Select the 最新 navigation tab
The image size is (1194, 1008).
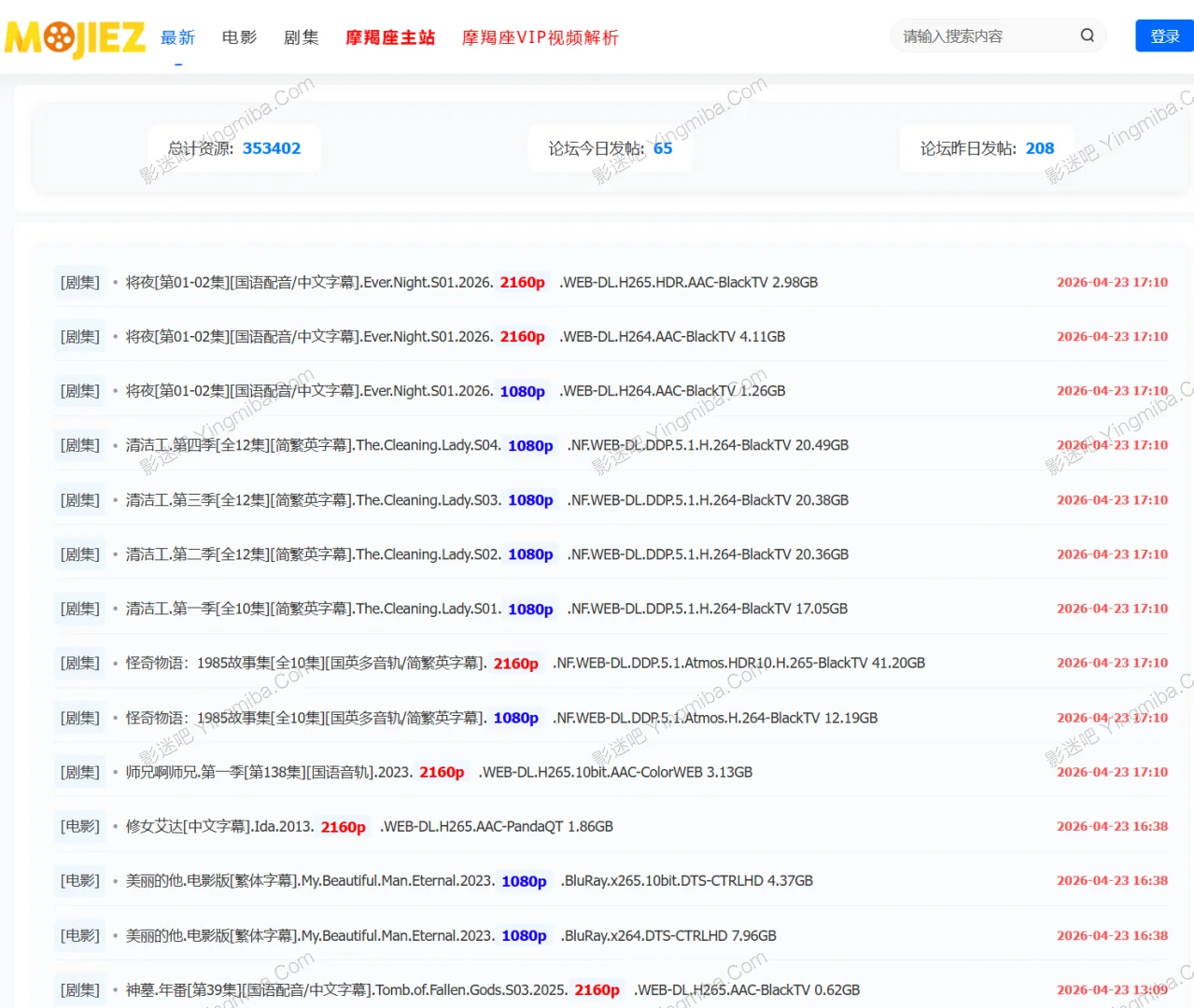(177, 38)
